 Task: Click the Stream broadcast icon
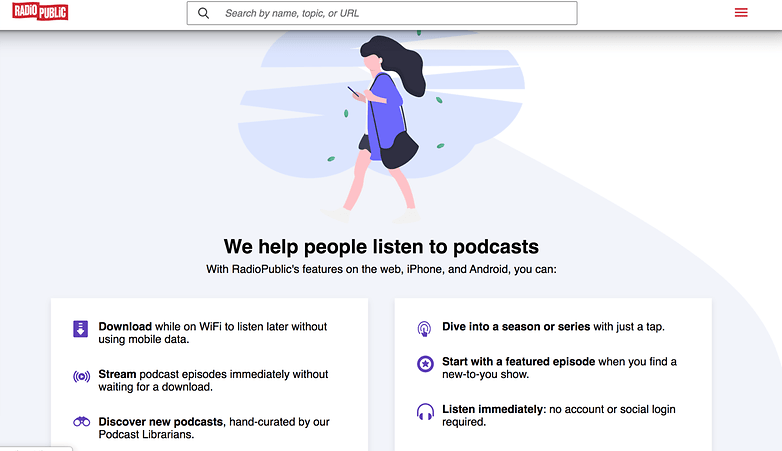[x=81, y=377]
